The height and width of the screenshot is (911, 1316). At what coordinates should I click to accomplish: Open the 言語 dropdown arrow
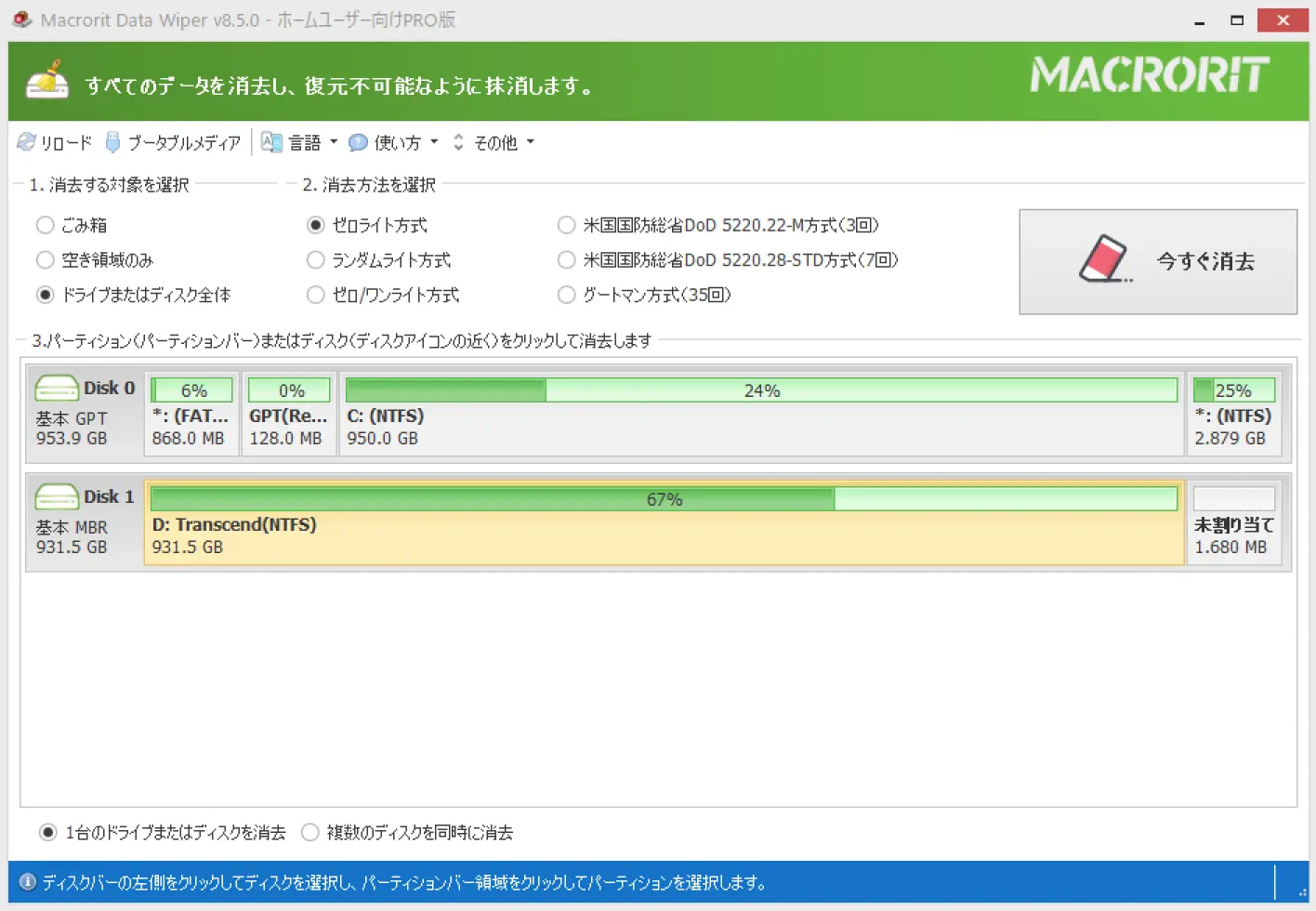pos(334,142)
